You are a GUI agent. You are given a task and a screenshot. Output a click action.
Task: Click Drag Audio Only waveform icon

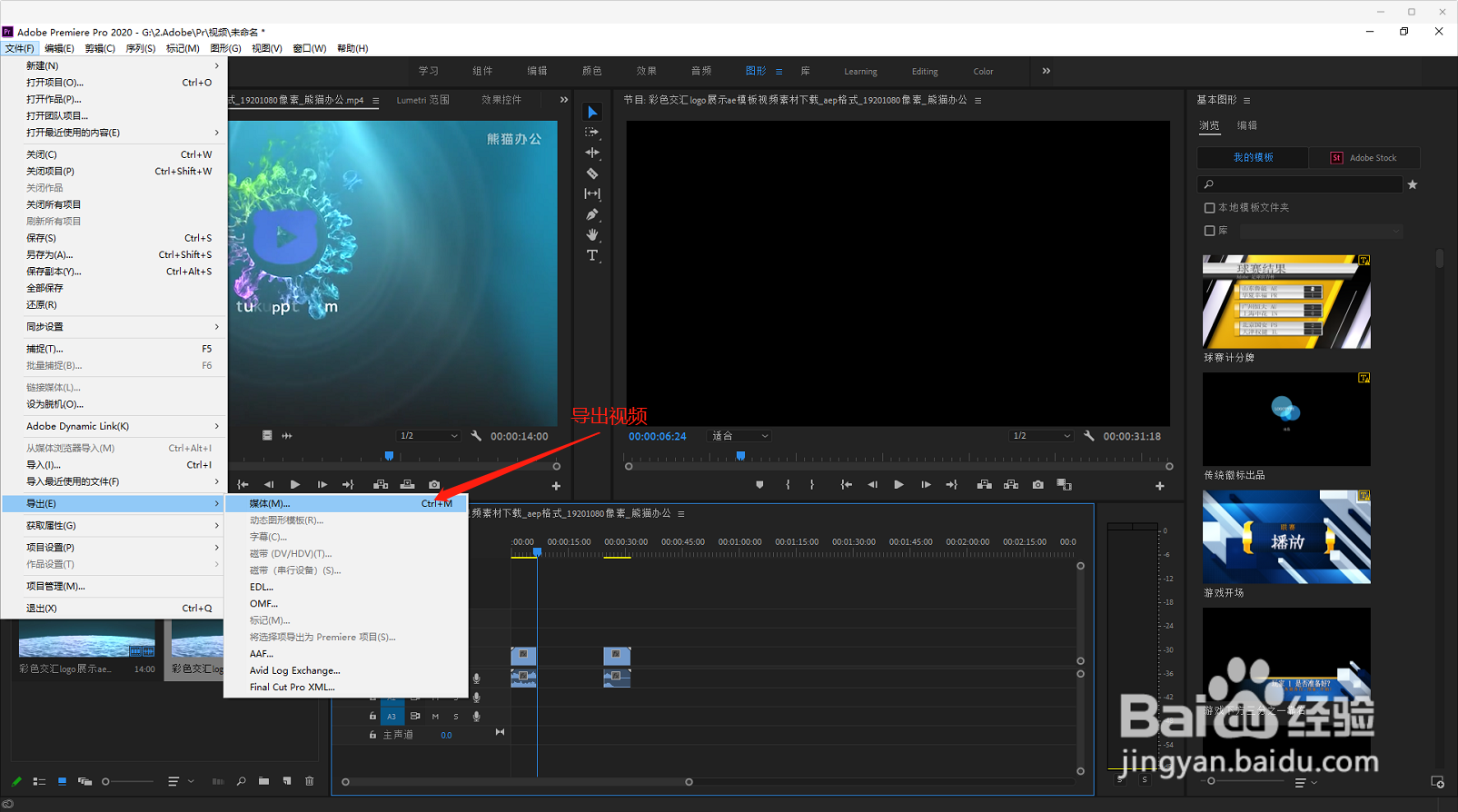point(287,436)
